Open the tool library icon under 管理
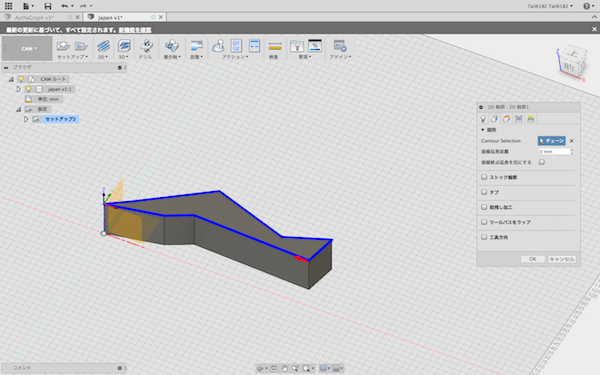 [297, 46]
